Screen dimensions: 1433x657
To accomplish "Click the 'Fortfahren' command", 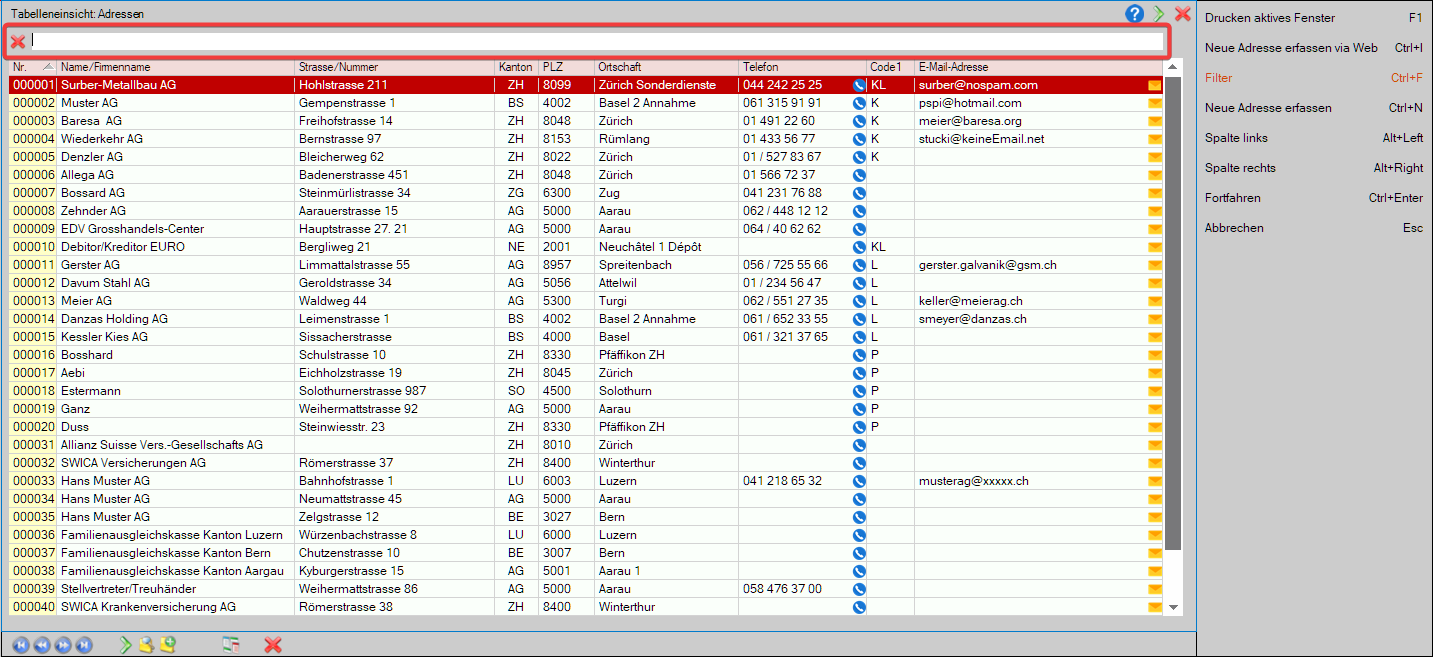I will pos(1233,198).
